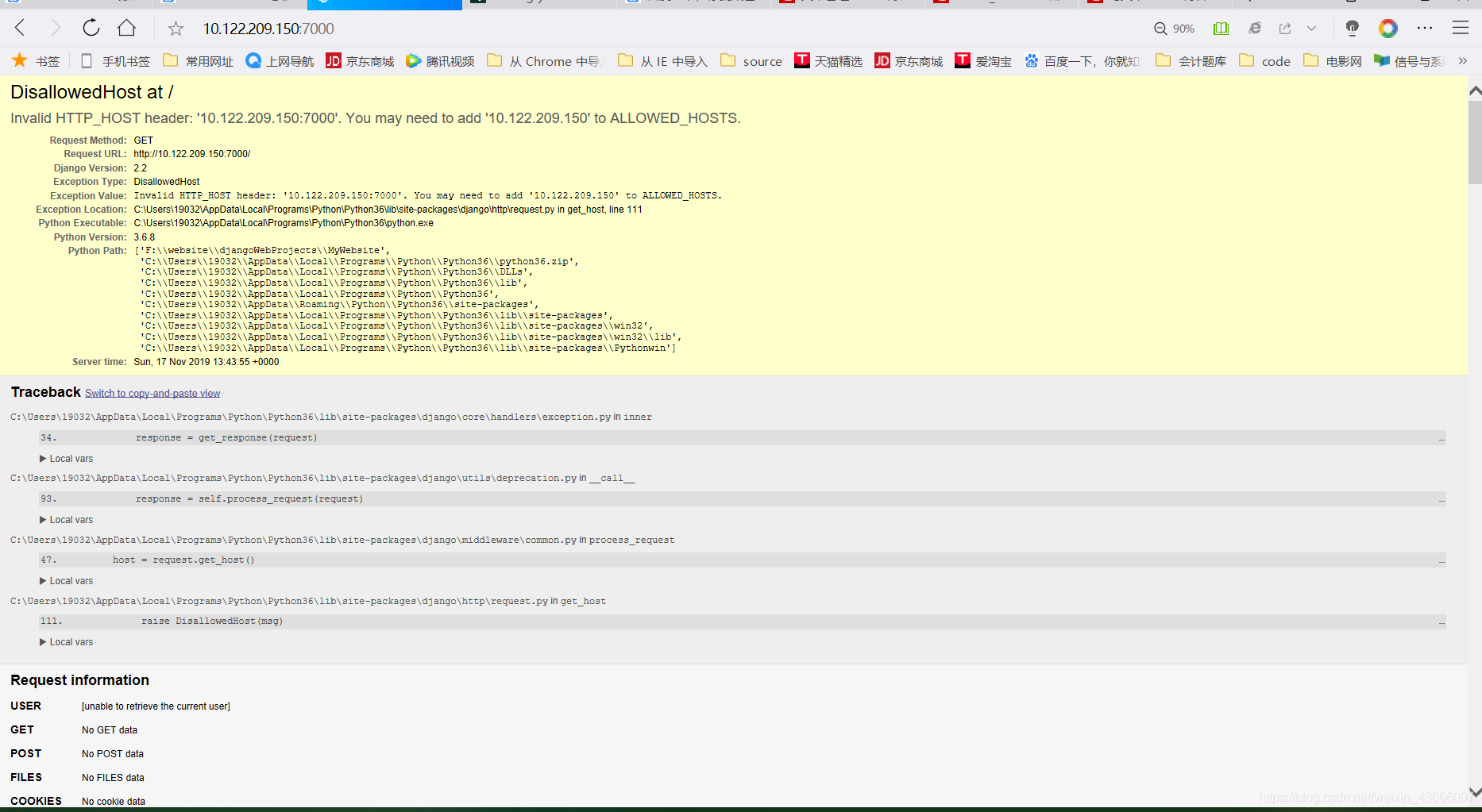The height and width of the screenshot is (812, 1482).
Task: Open the three-dot more options menu
Action: [x=1425, y=29]
